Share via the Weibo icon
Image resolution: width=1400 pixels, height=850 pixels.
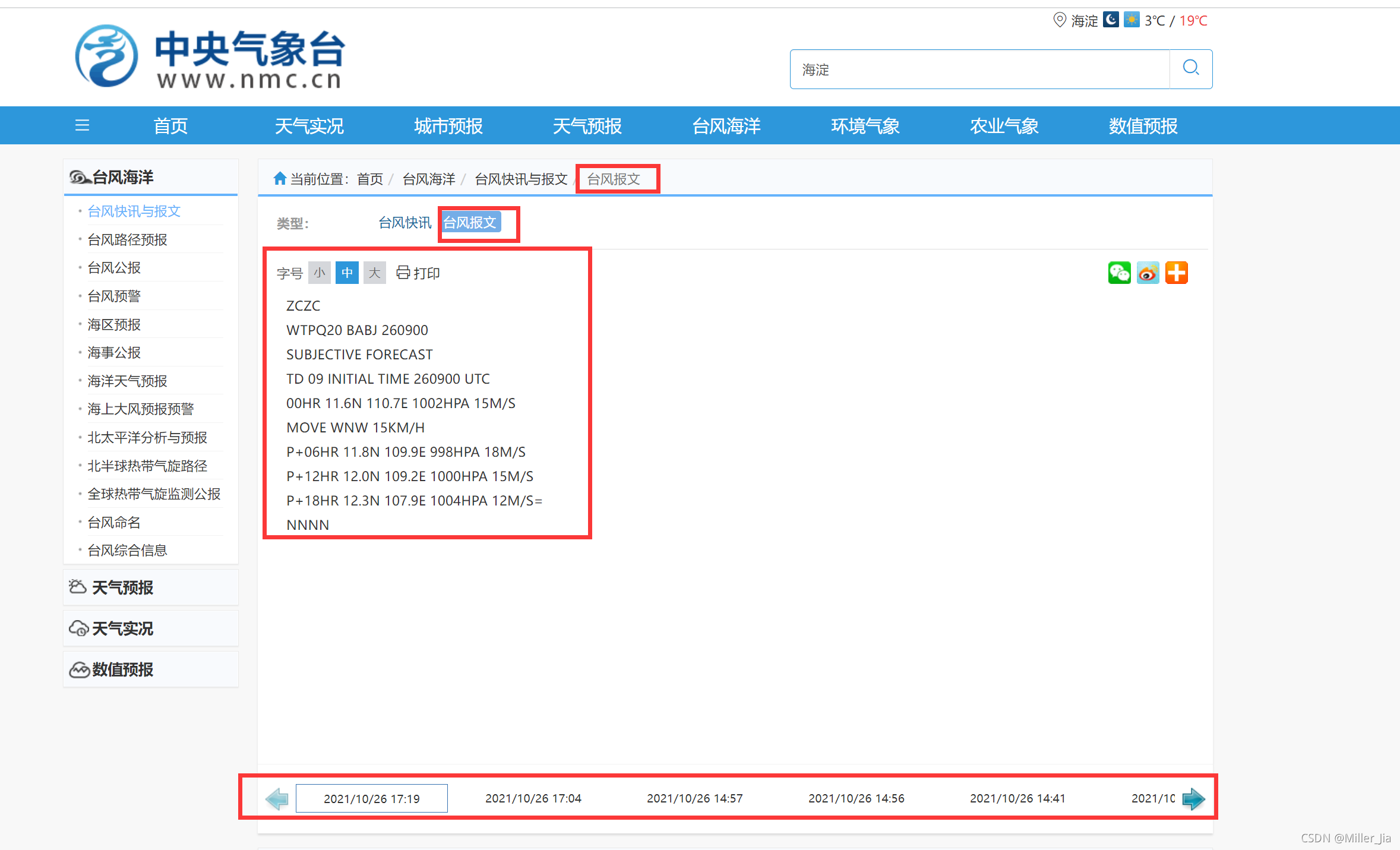1148,273
